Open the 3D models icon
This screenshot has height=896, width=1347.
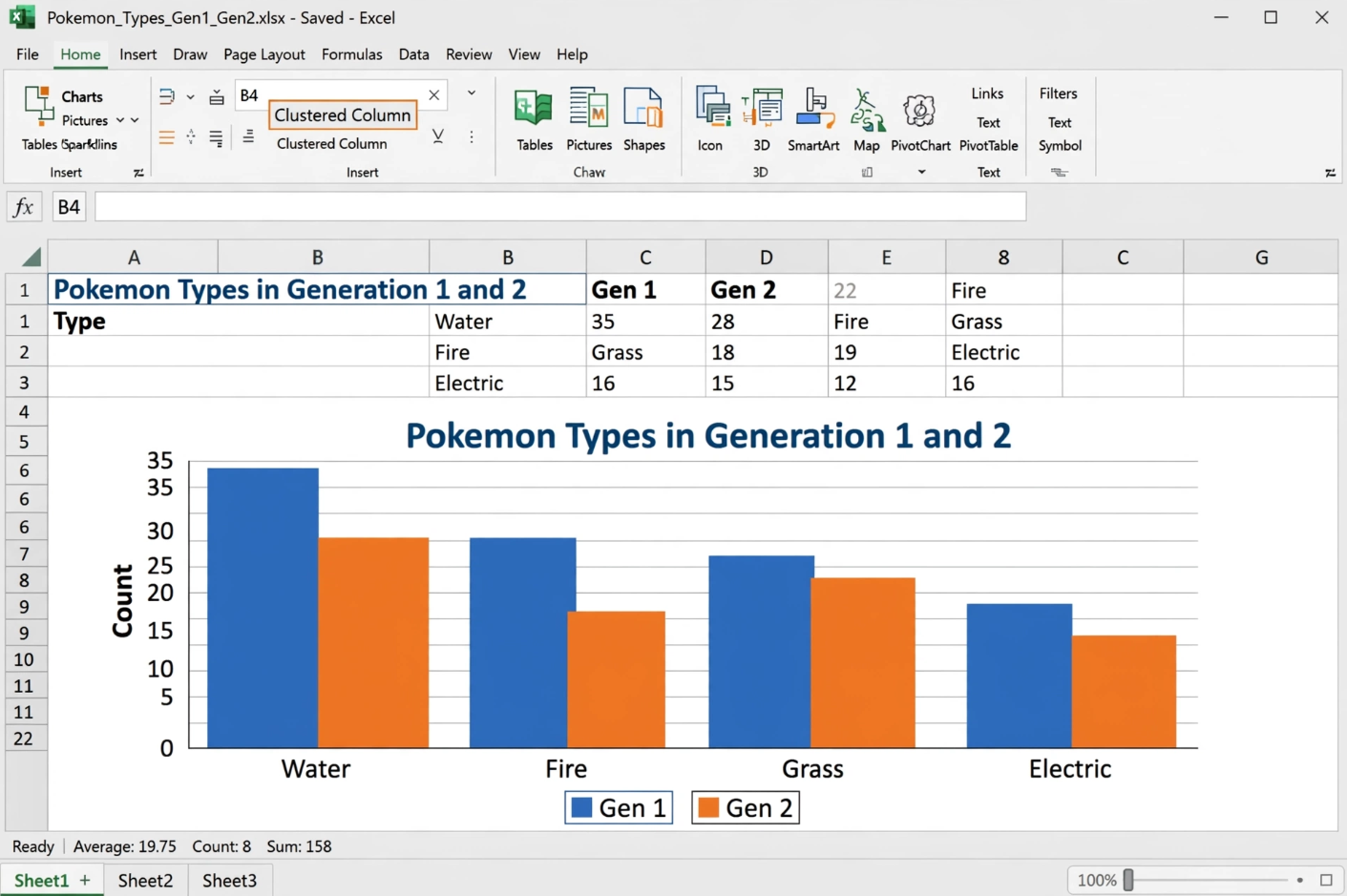tap(762, 109)
